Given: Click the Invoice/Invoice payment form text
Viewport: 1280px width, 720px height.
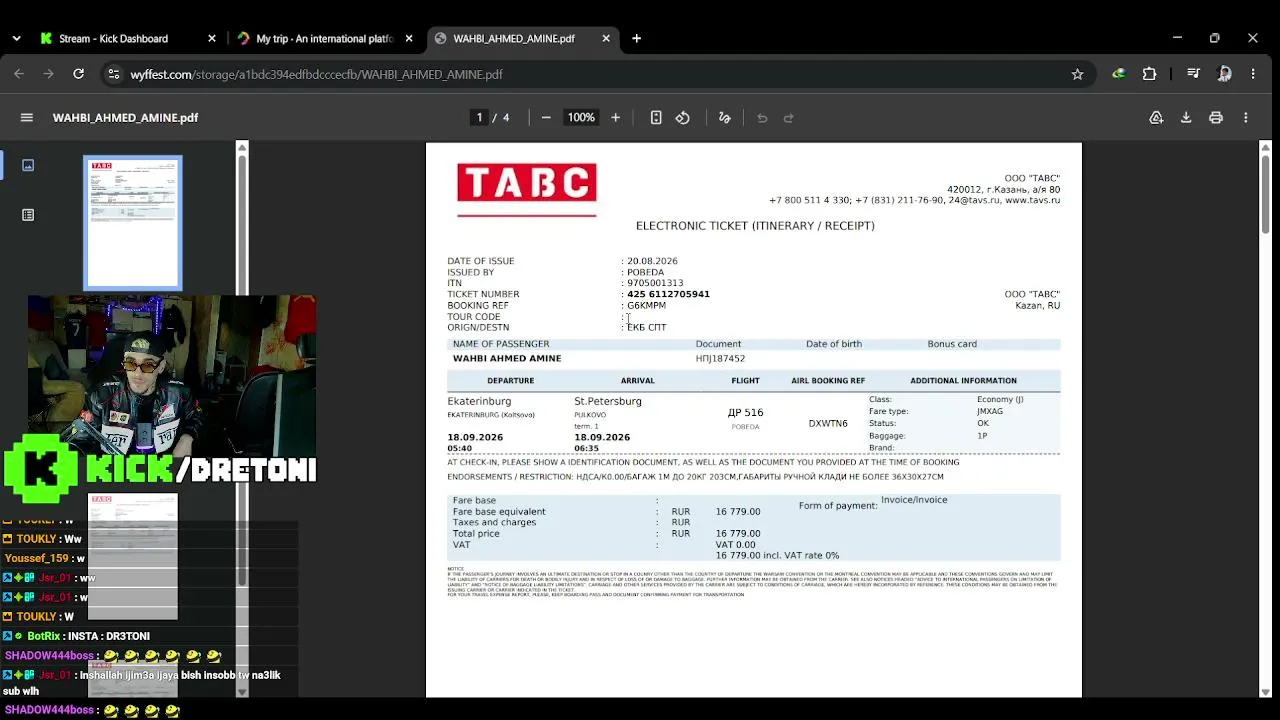Looking at the screenshot, I should [x=914, y=500].
